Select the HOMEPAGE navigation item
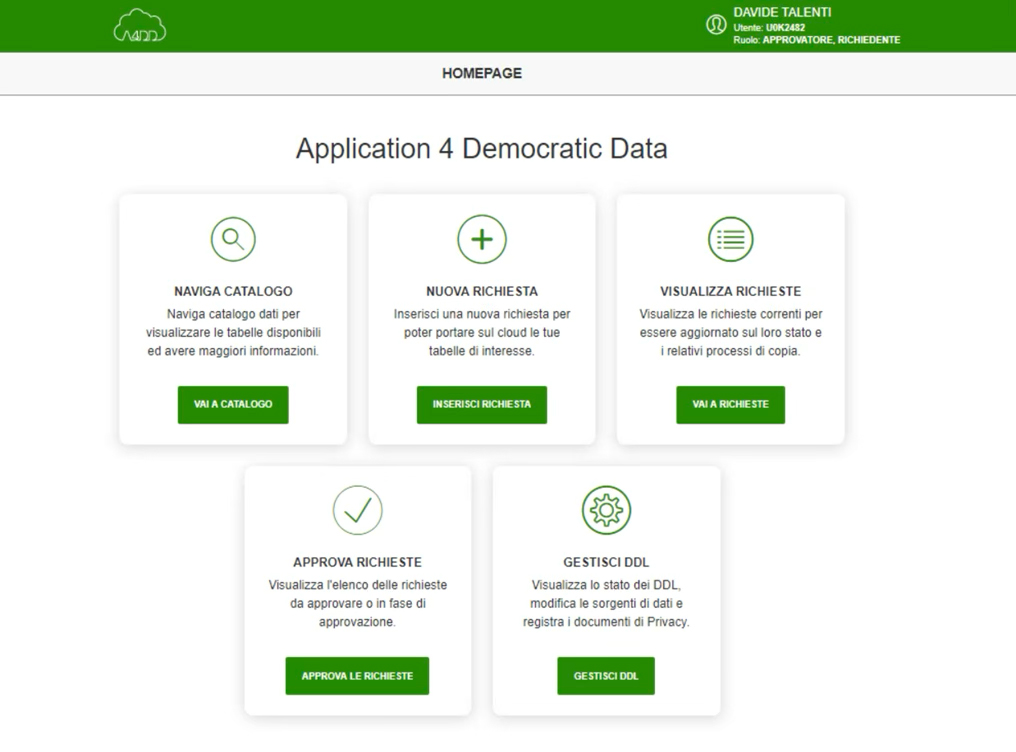 (x=481, y=73)
